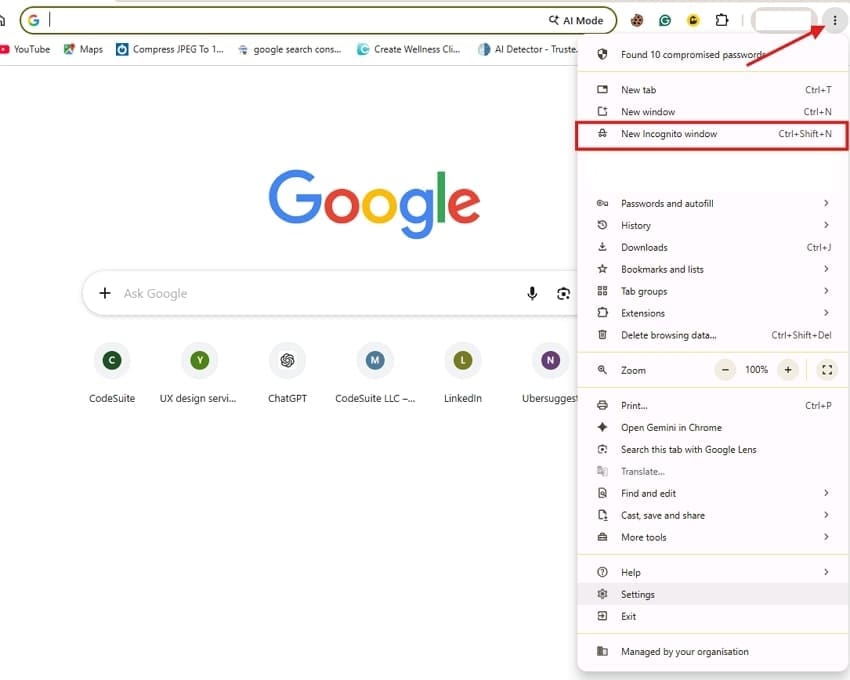Image resolution: width=850 pixels, height=680 pixels.
Task: Expand Passwords and autofill submenu
Action: (x=712, y=203)
